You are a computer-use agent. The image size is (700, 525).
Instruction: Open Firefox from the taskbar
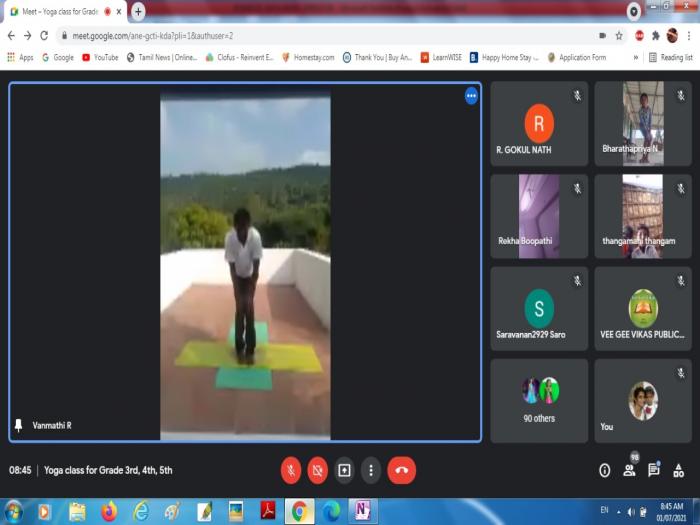coord(108,512)
